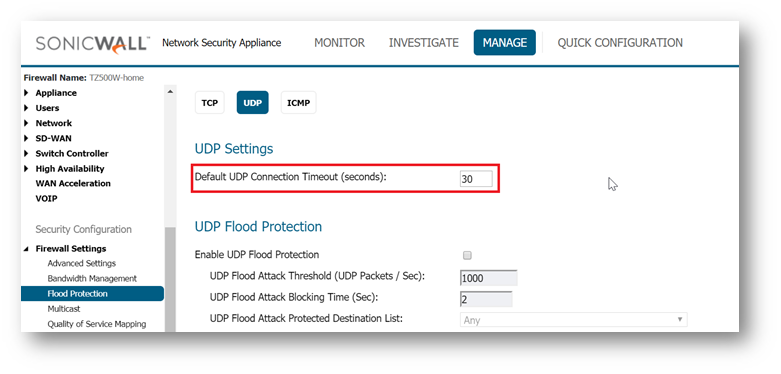The width and height of the screenshot is (781, 374).
Task: Expand the Users section arrow
Action: (26, 108)
